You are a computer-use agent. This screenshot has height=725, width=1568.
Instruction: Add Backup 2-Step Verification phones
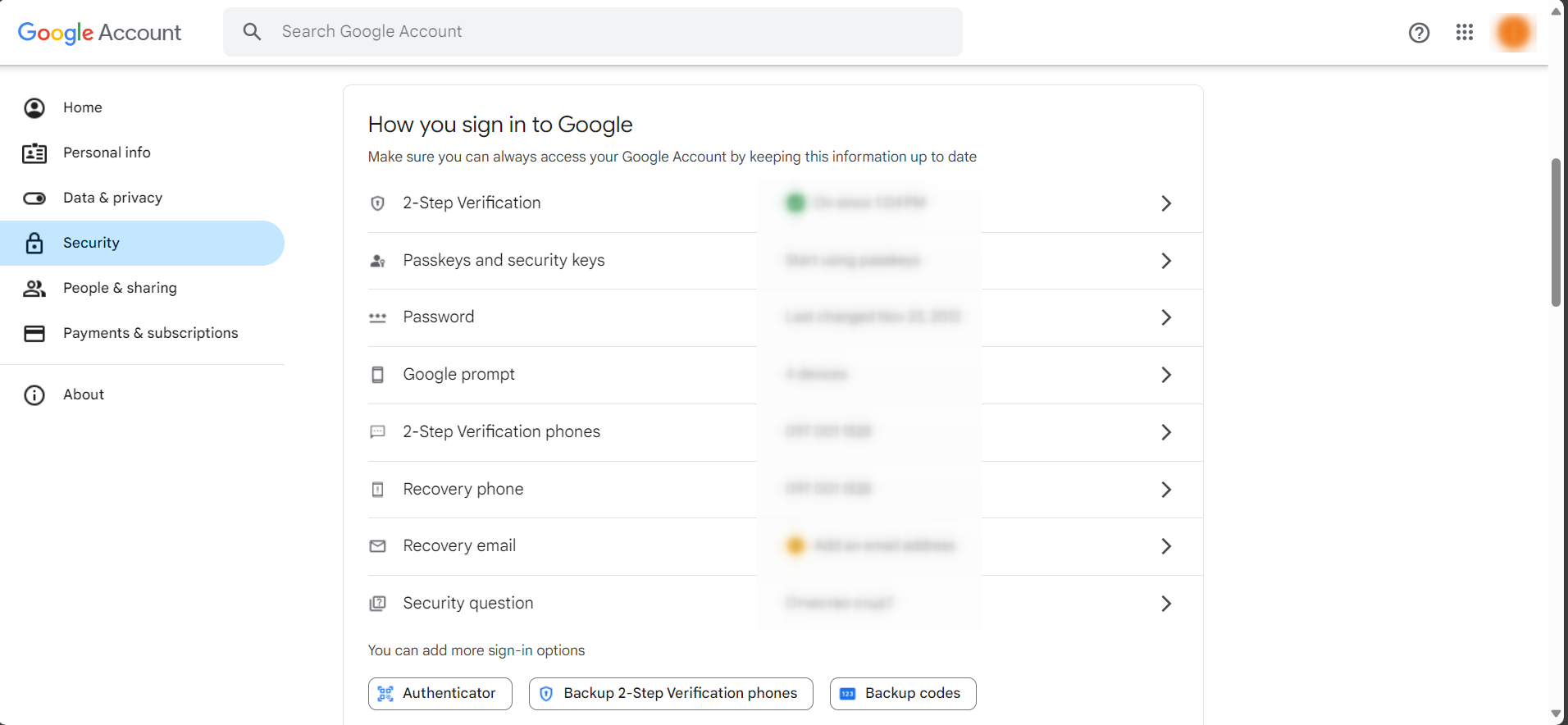coord(671,694)
